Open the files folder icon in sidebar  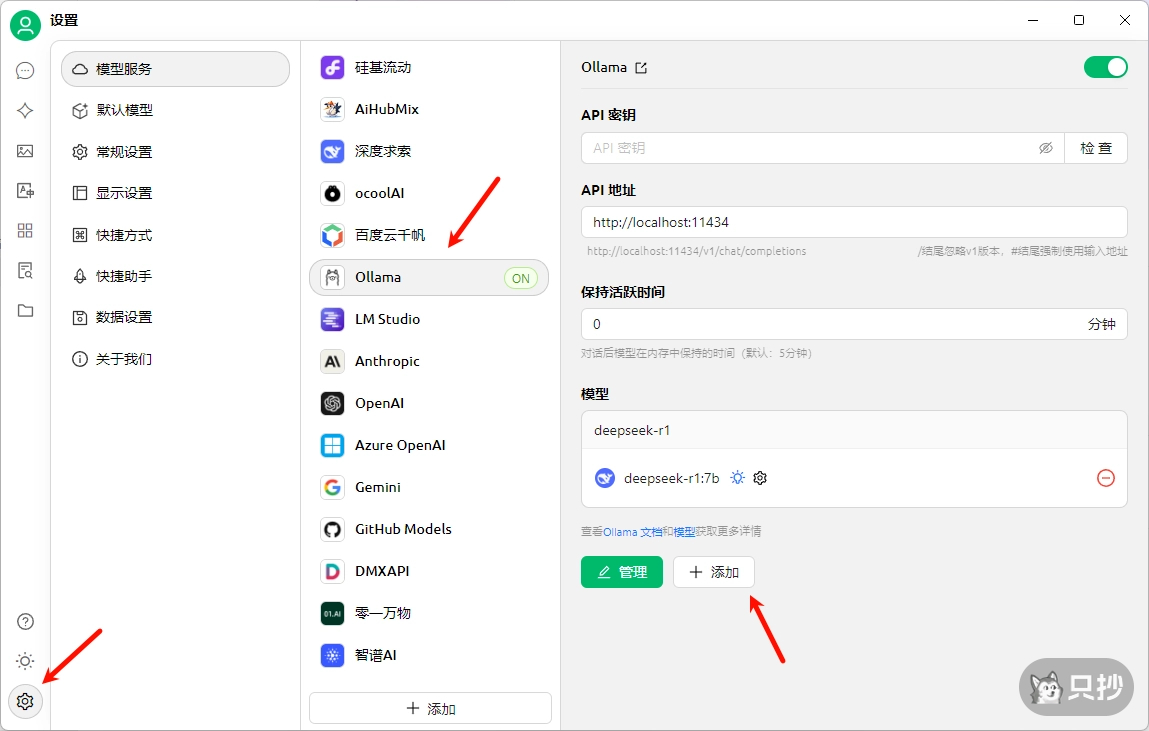(x=25, y=311)
